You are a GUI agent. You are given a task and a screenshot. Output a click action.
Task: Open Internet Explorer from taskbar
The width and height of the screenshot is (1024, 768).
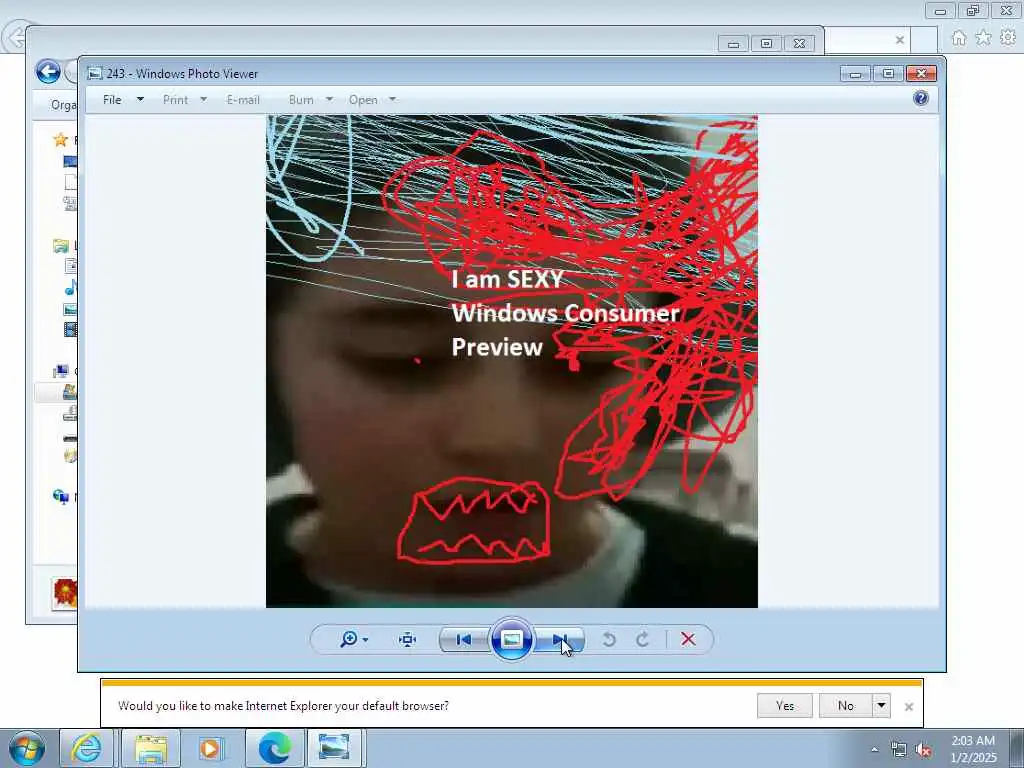coord(86,748)
